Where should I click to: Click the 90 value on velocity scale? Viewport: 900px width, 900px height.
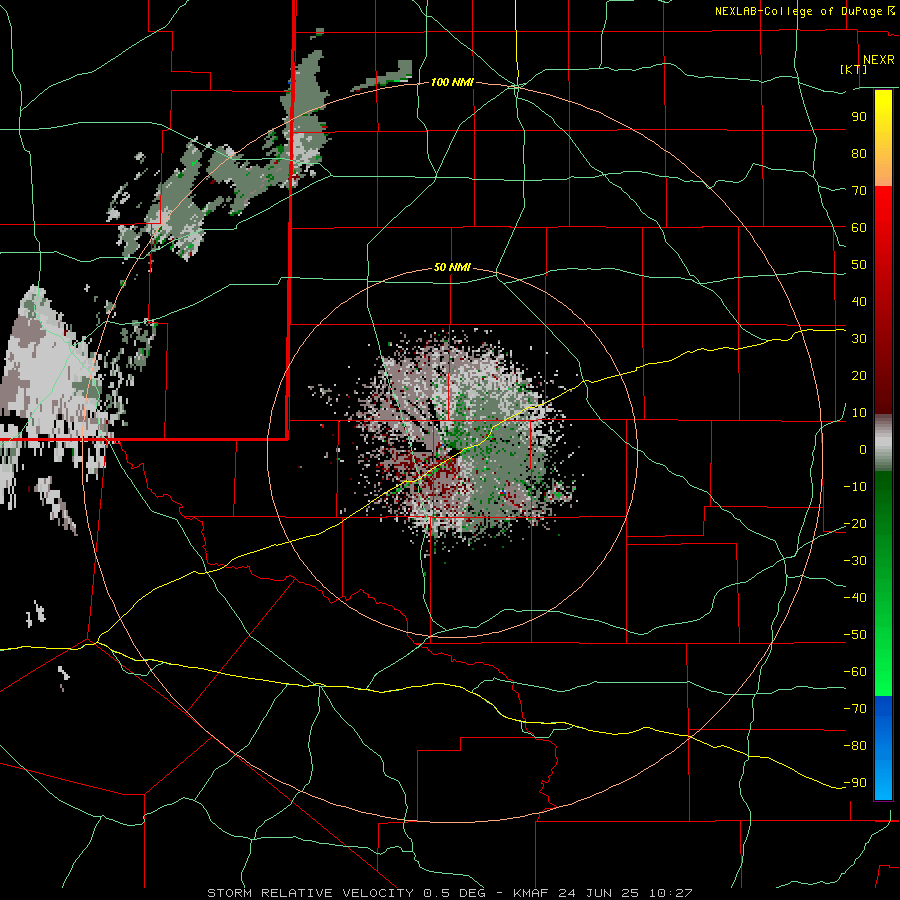(859, 117)
